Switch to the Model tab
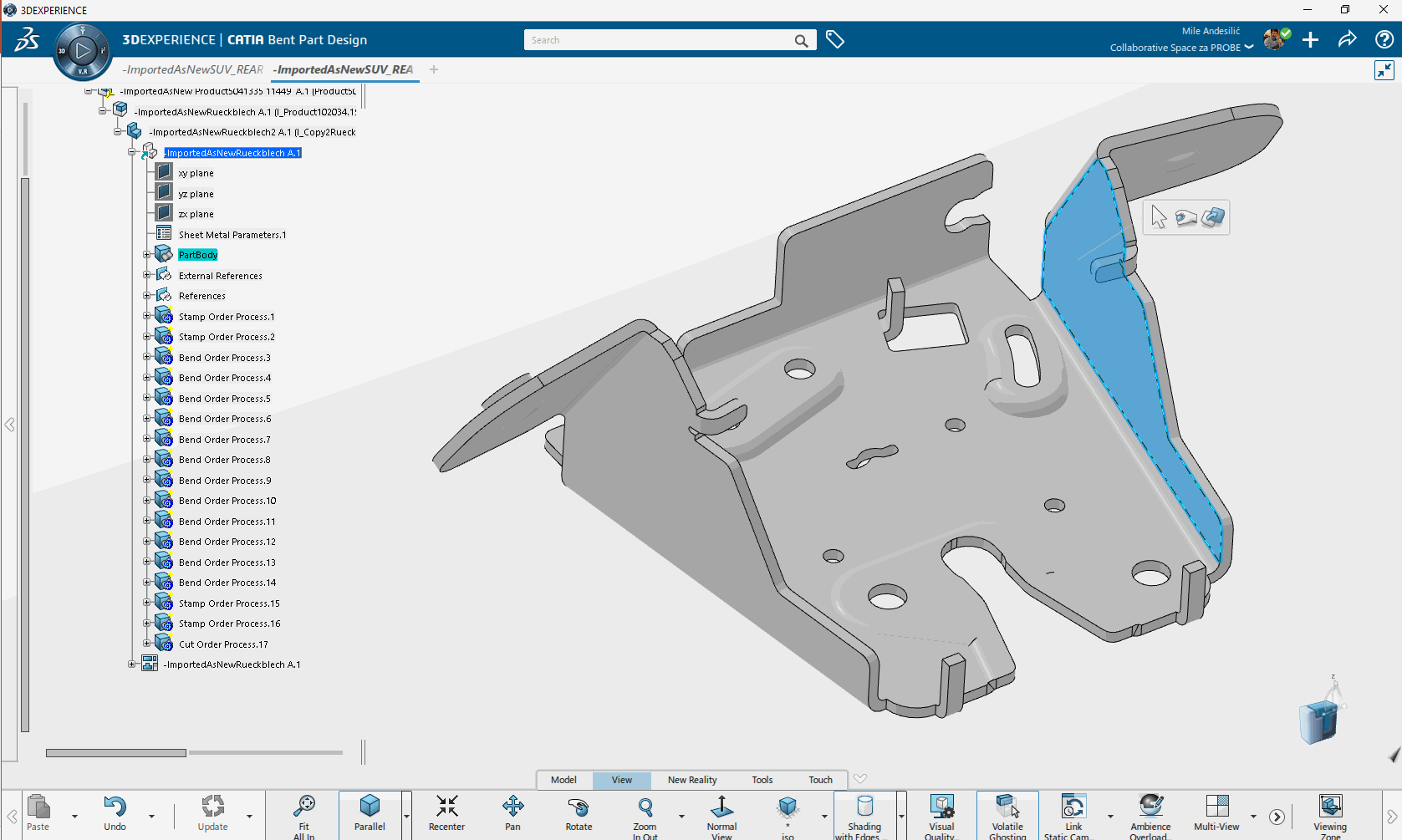This screenshot has width=1402, height=840. coord(563,780)
